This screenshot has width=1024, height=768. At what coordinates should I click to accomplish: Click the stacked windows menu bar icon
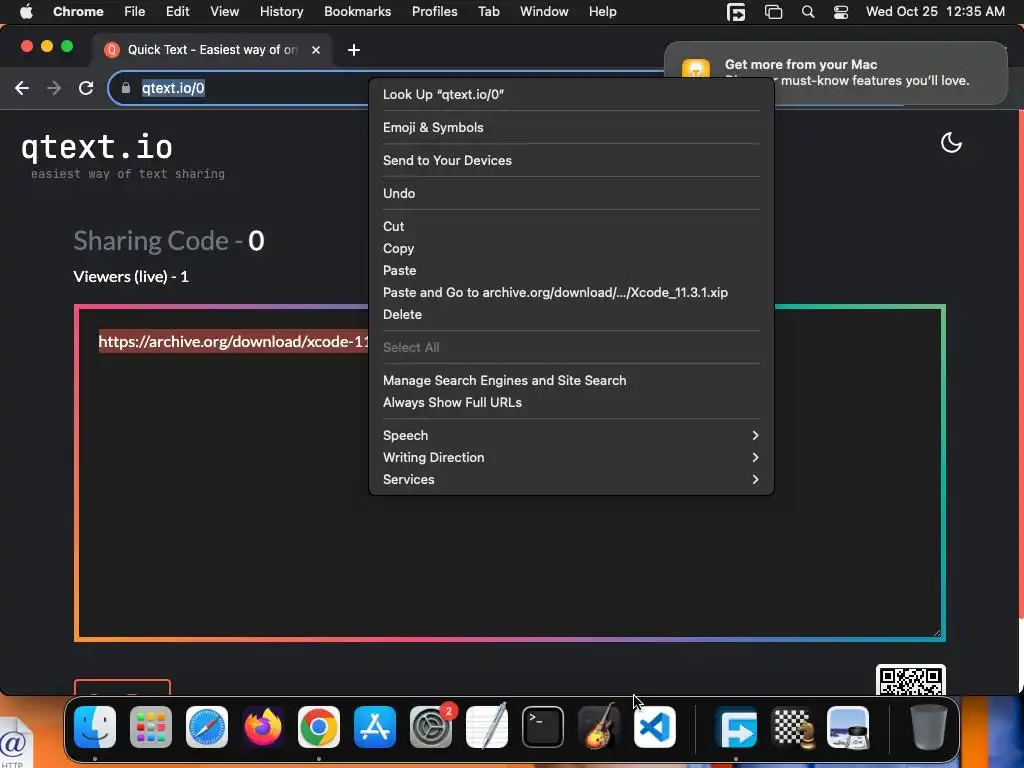click(773, 11)
